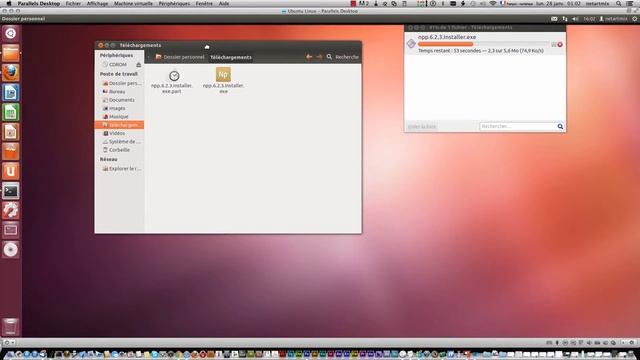Image resolution: width=640 pixels, height=360 pixels.
Task: Open the Ubuntu One launcher icon
Action: (x=11, y=171)
